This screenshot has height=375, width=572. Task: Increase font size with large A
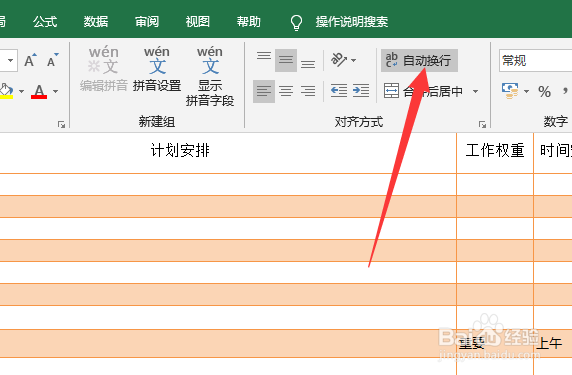pos(30,60)
